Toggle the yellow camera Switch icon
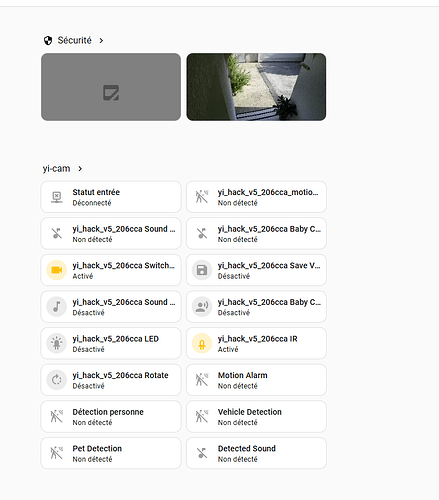This screenshot has width=439, height=500. [x=57, y=270]
